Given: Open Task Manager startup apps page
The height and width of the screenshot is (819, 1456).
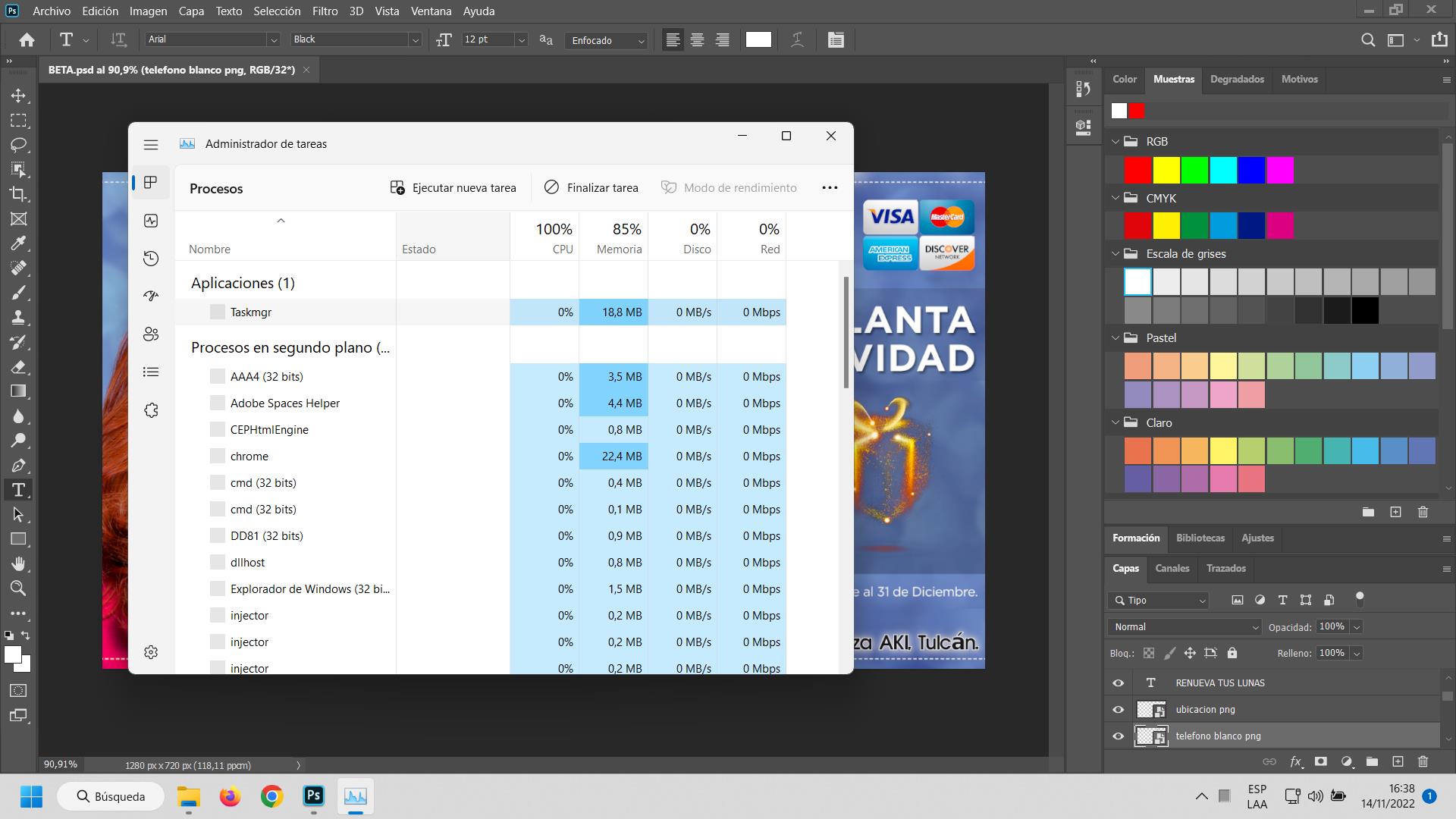Looking at the screenshot, I should click(151, 296).
